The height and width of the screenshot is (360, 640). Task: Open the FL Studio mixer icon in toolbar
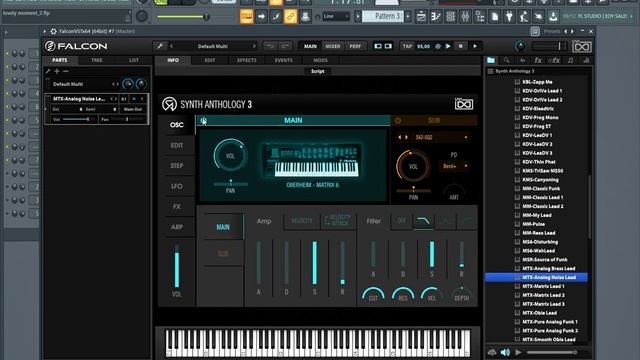pos(465,16)
